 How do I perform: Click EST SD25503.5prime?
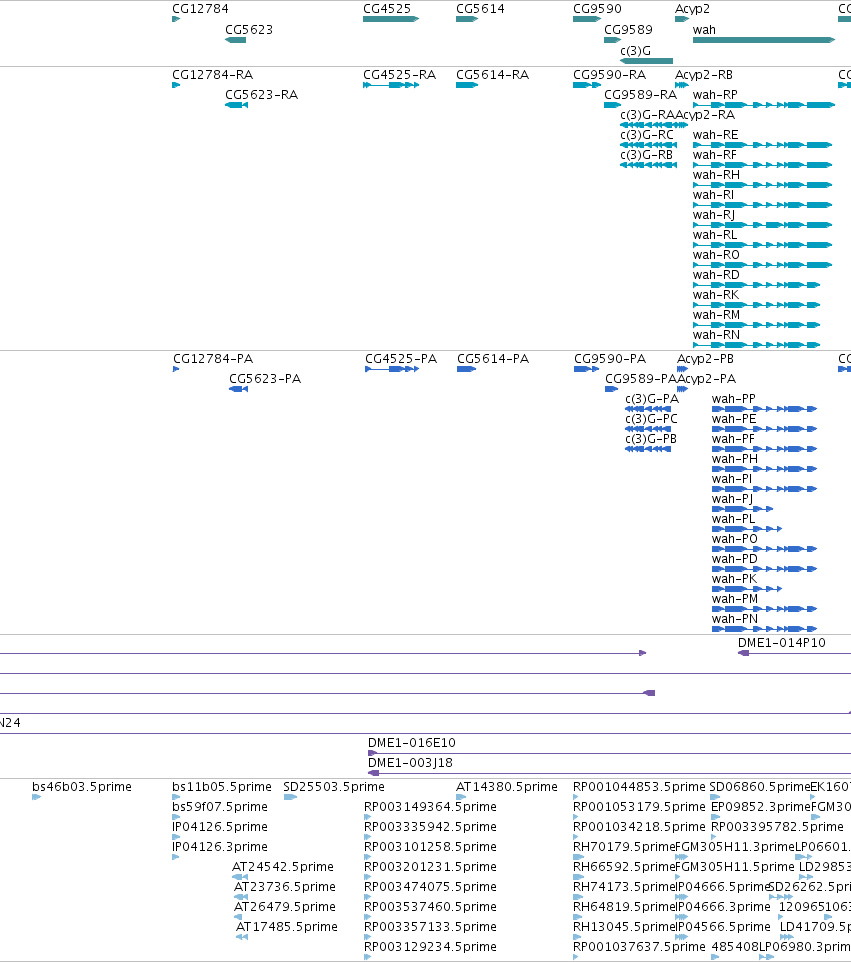pyautogui.click(x=334, y=787)
